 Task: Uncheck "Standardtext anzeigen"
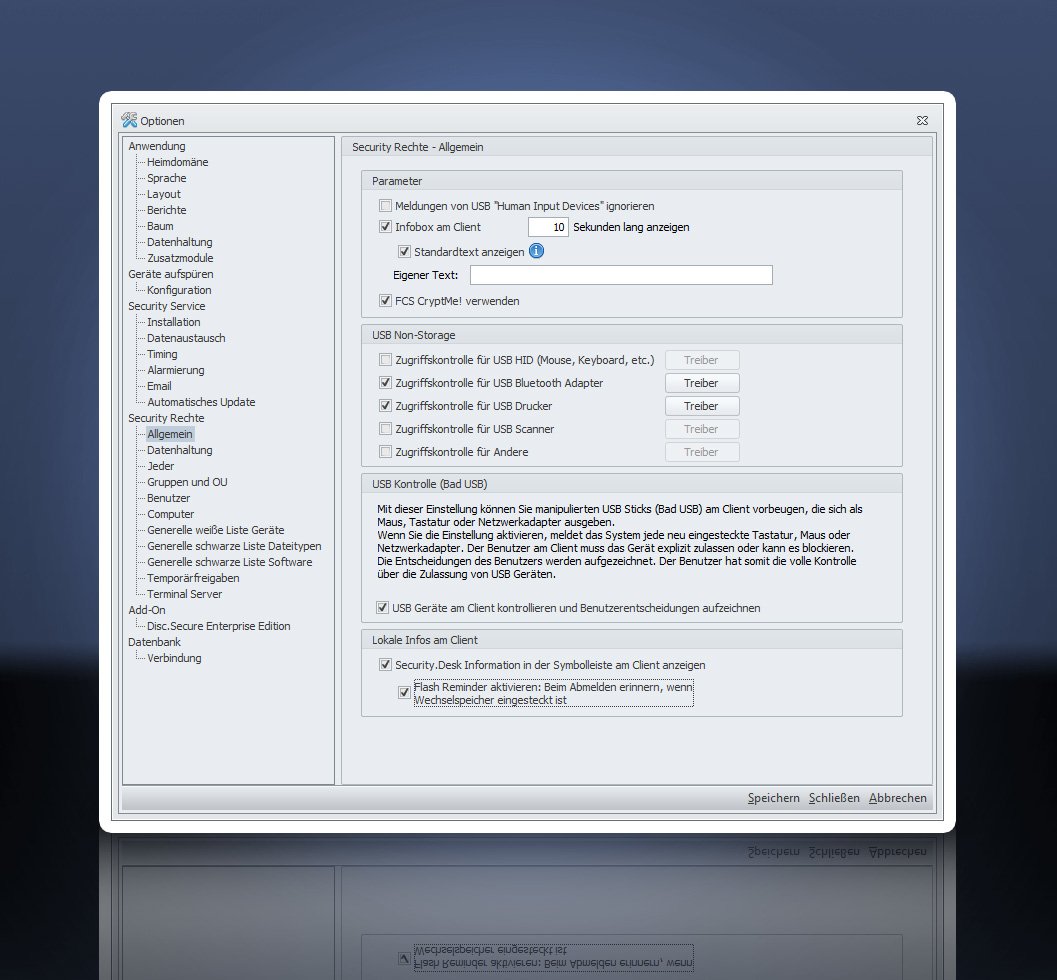404,251
